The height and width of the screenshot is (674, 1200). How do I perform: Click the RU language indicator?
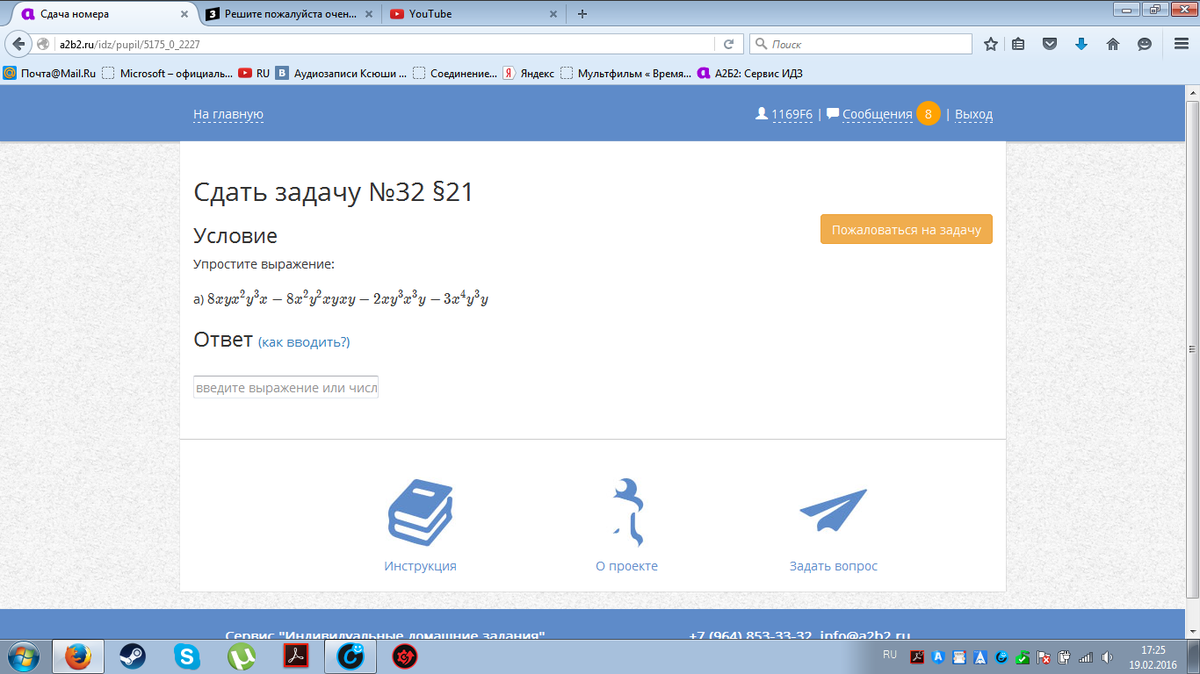pyautogui.click(x=889, y=654)
